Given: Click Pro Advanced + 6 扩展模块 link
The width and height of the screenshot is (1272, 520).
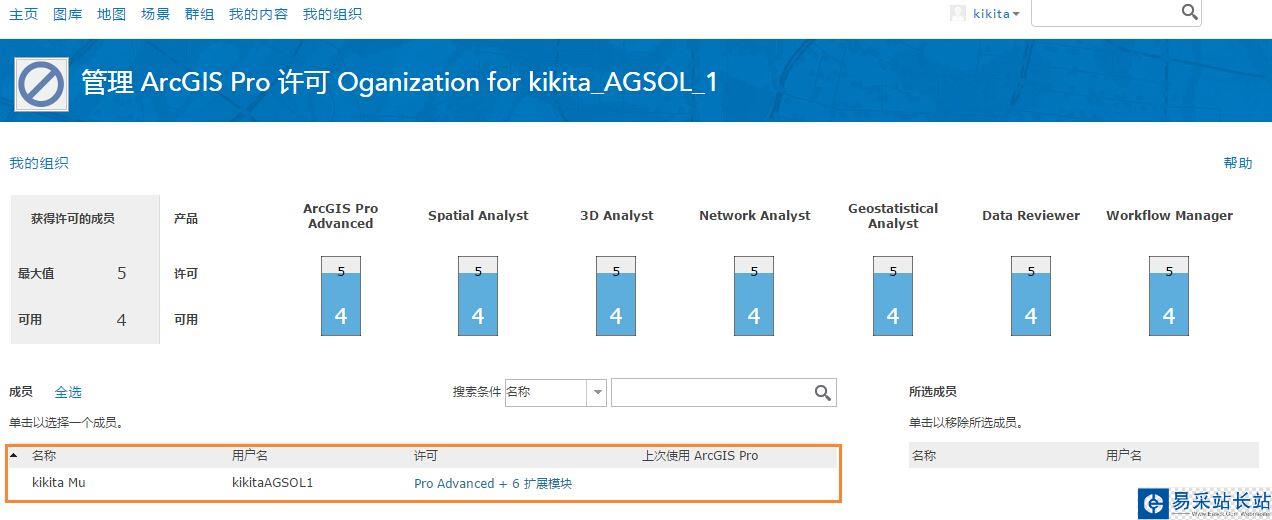Looking at the screenshot, I should click(493, 483).
